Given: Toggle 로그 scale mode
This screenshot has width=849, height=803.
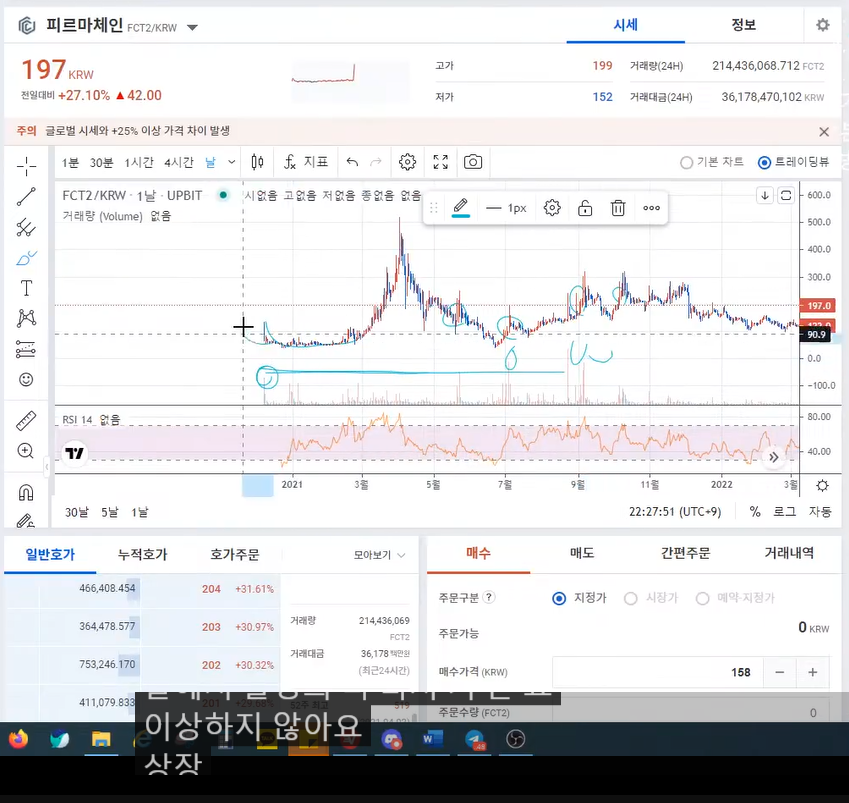Looking at the screenshot, I should (x=784, y=512).
